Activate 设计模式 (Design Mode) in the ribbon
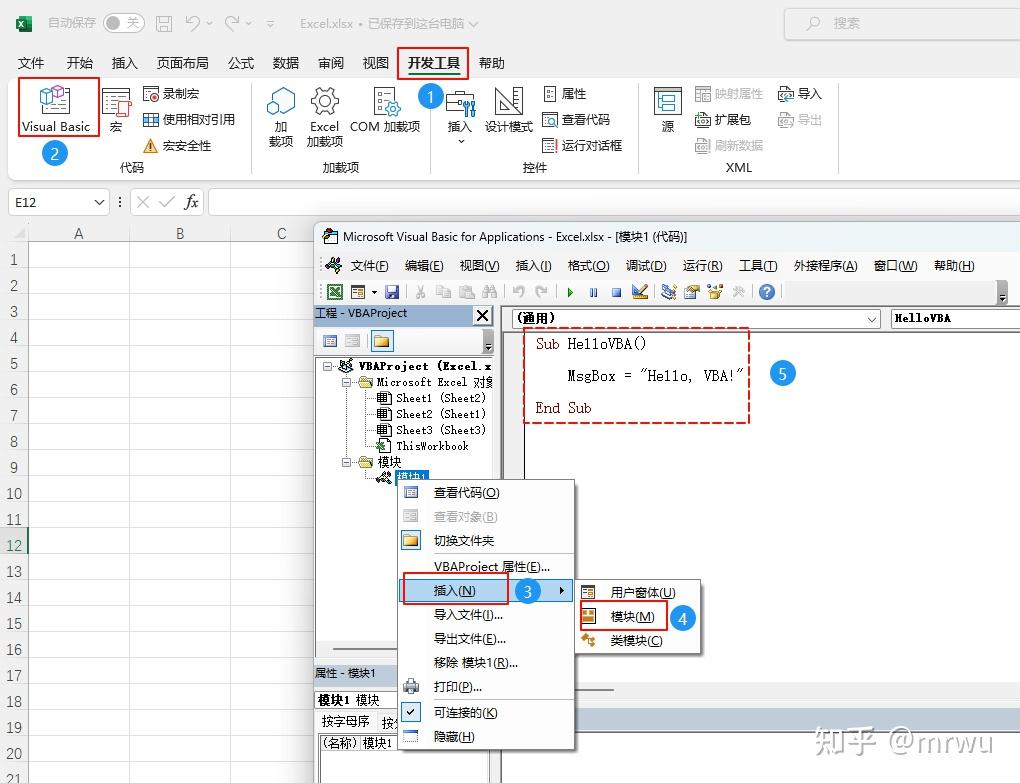 click(x=508, y=110)
